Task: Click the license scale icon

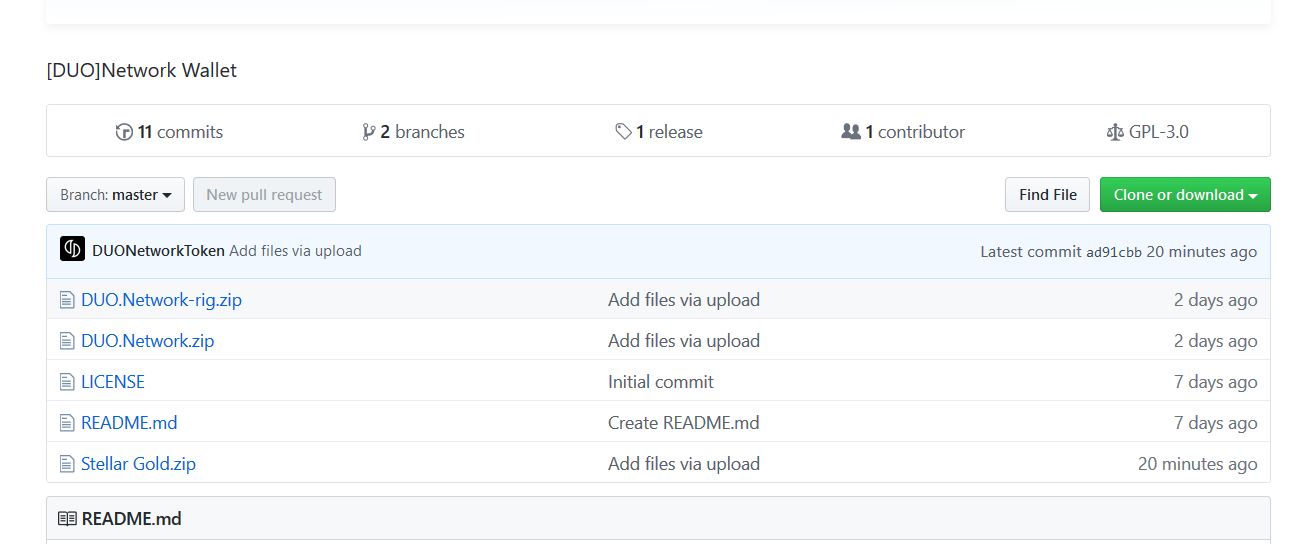Action: (x=1115, y=132)
